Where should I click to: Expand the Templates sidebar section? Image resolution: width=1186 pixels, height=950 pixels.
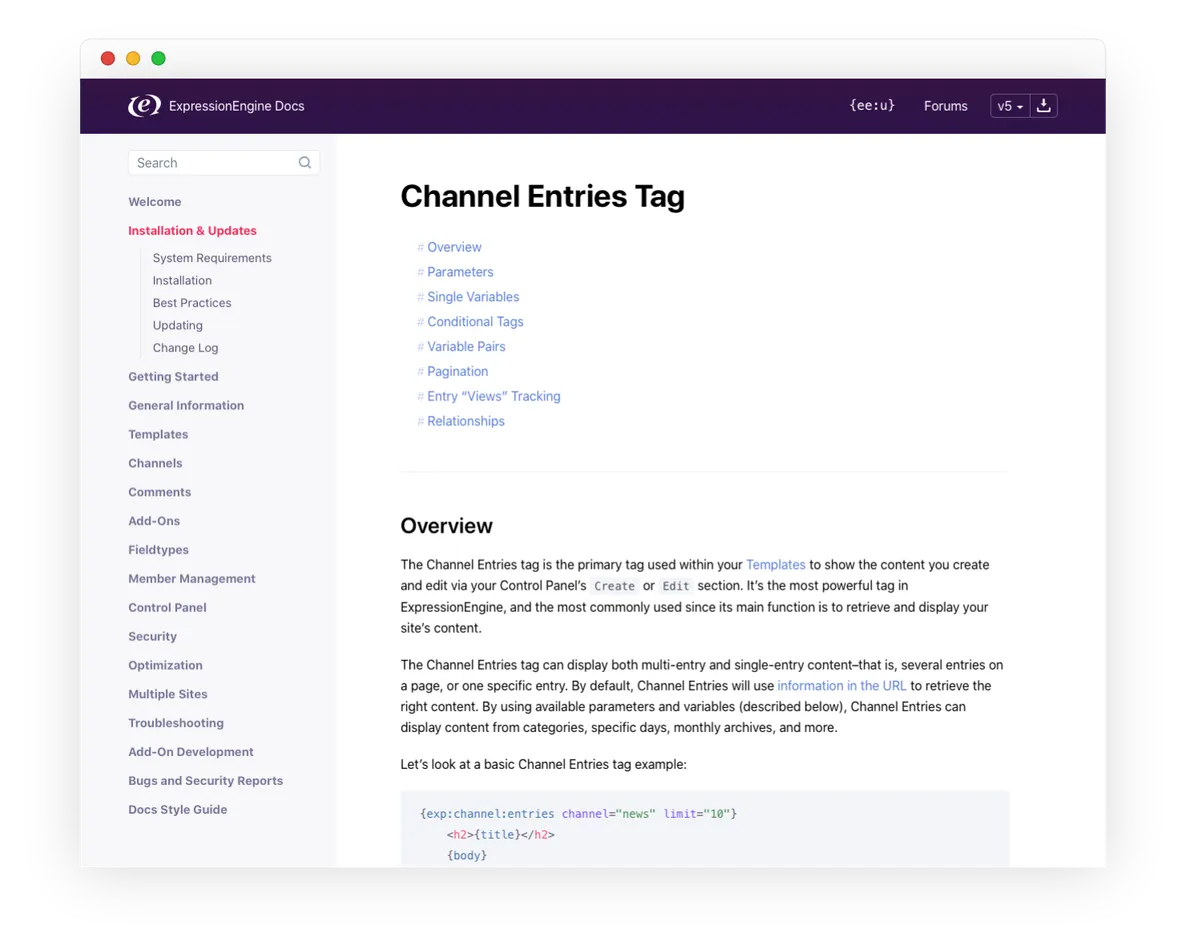[x=158, y=435]
